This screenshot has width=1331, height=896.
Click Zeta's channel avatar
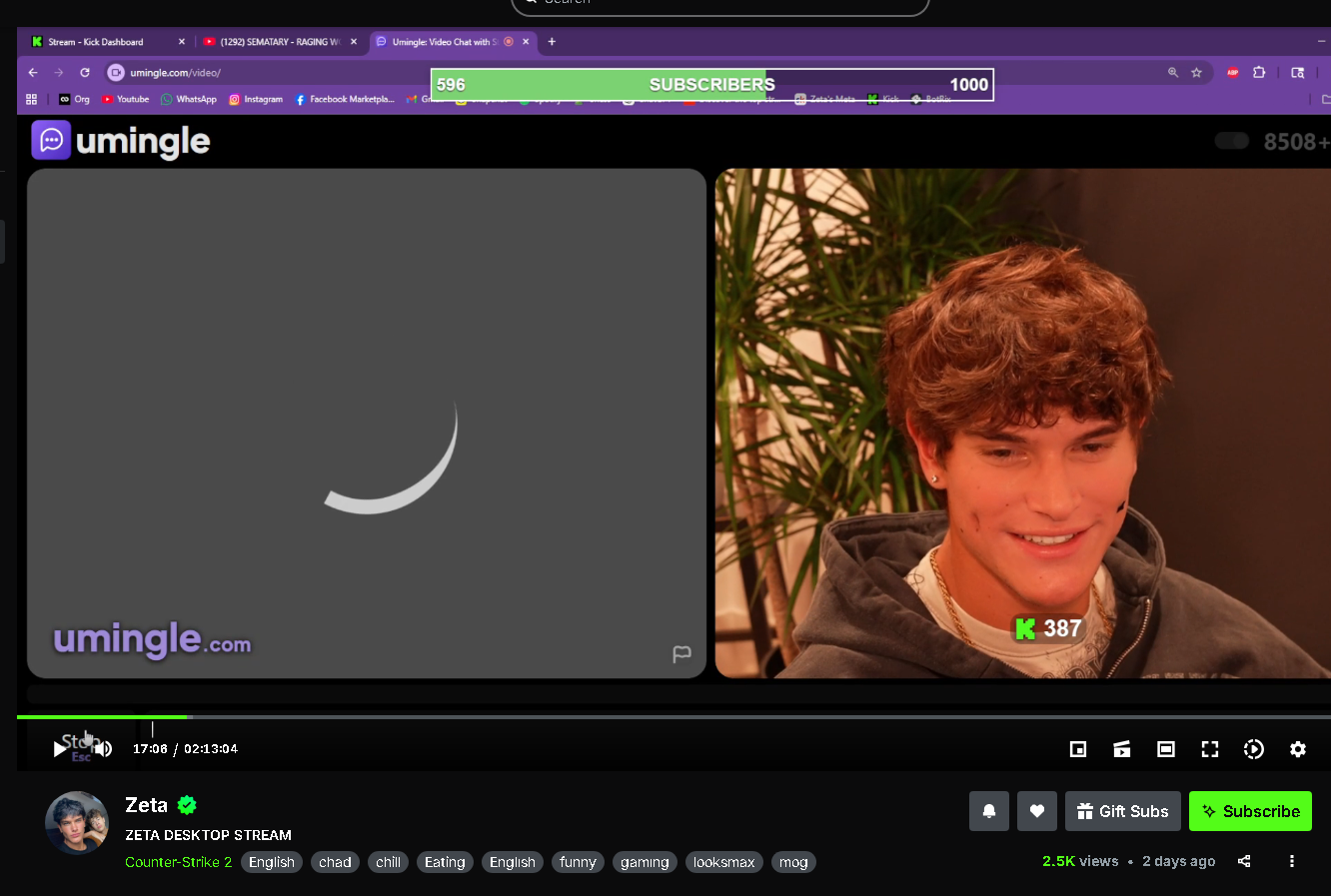coord(77,823)
